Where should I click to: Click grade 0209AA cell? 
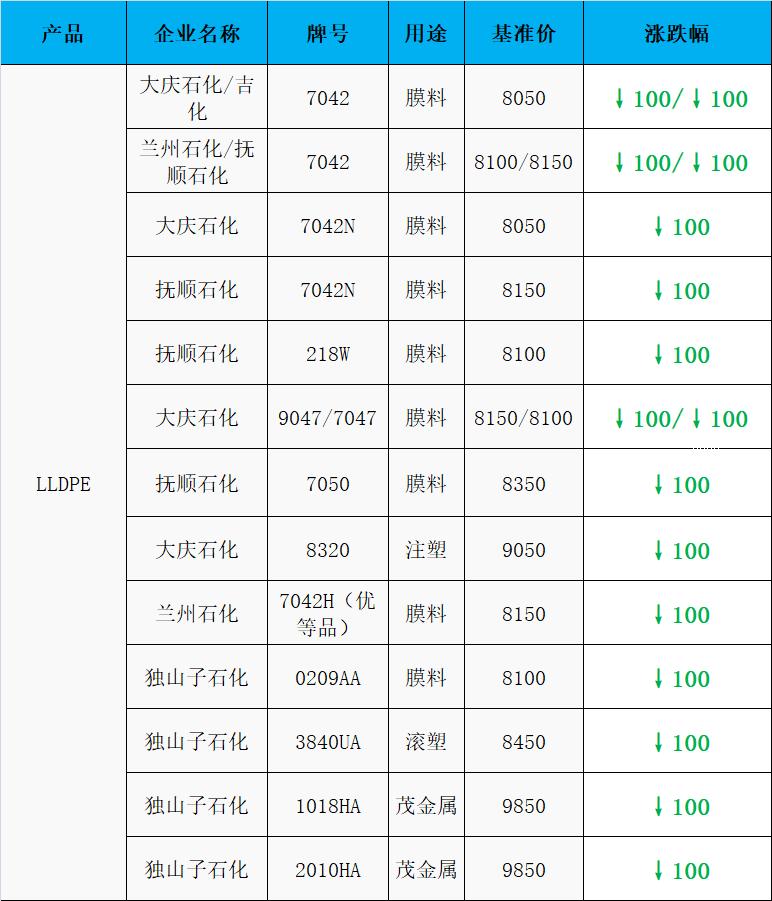pyautogui.click(x=327, y=678)
